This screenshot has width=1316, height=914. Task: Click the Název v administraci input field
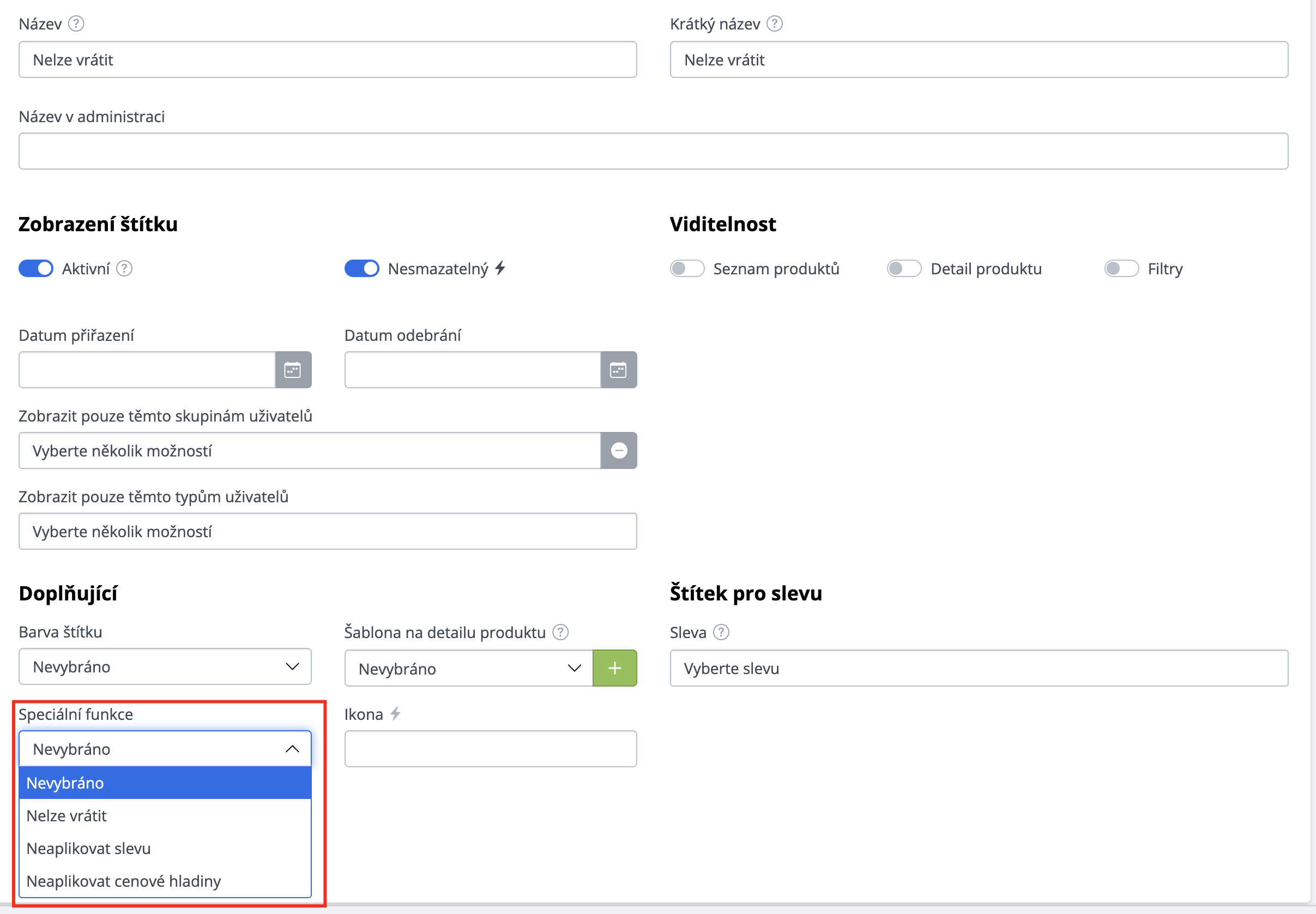click(x=653, y=151)
